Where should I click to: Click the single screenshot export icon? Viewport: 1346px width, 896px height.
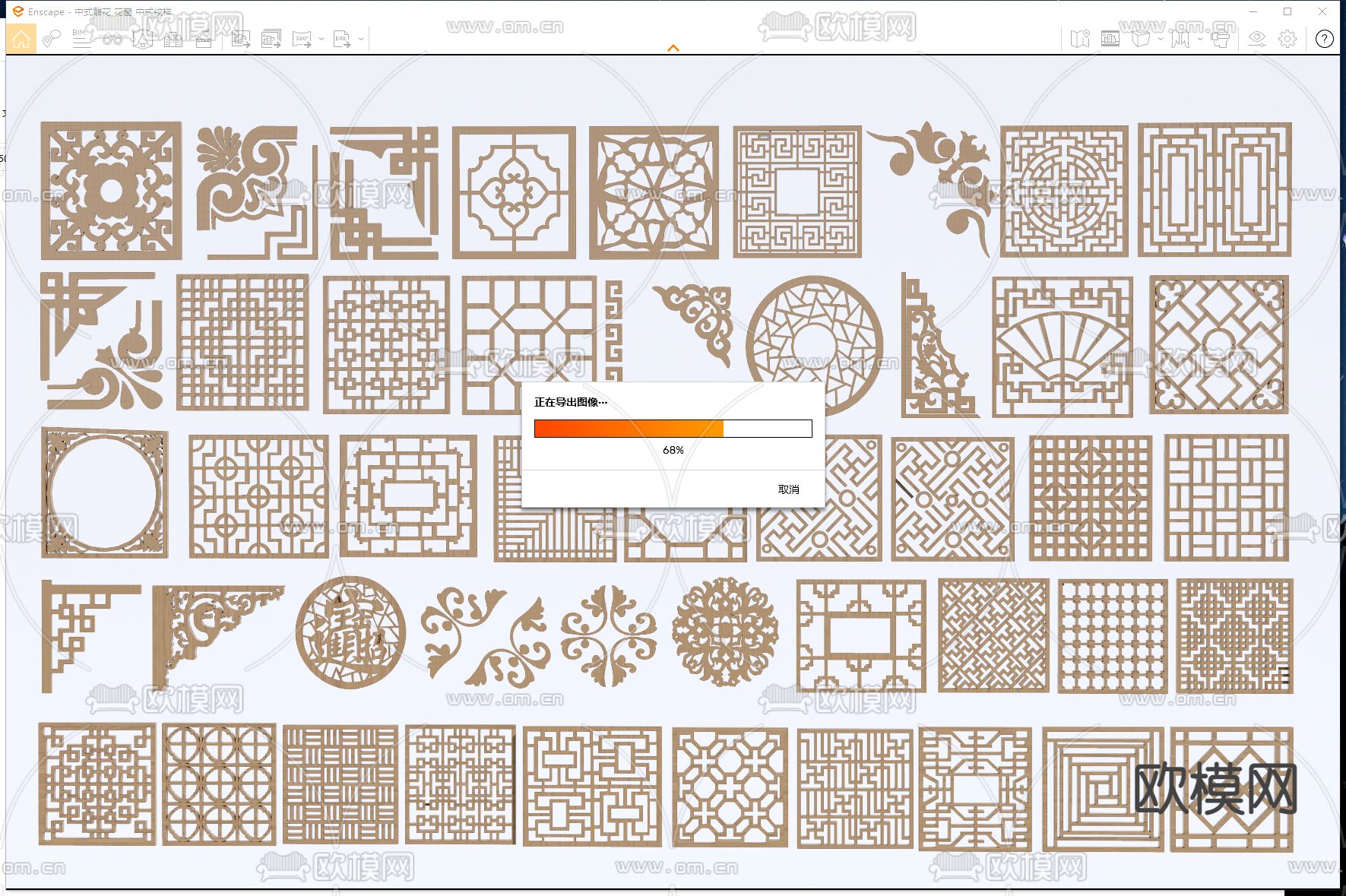click(241, 39)
